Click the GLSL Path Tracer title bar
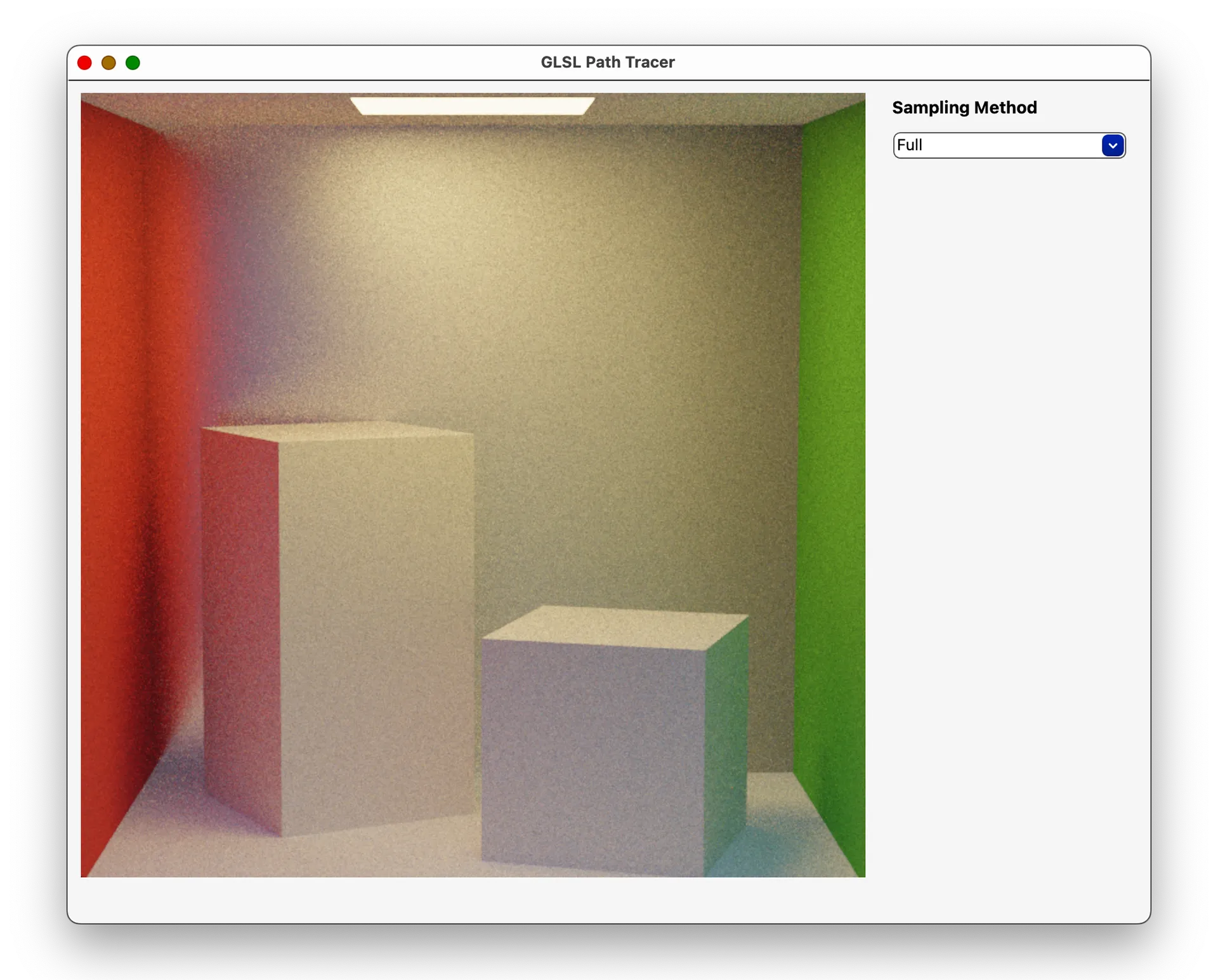This screenshot has width=1218, height=980. 607,62
